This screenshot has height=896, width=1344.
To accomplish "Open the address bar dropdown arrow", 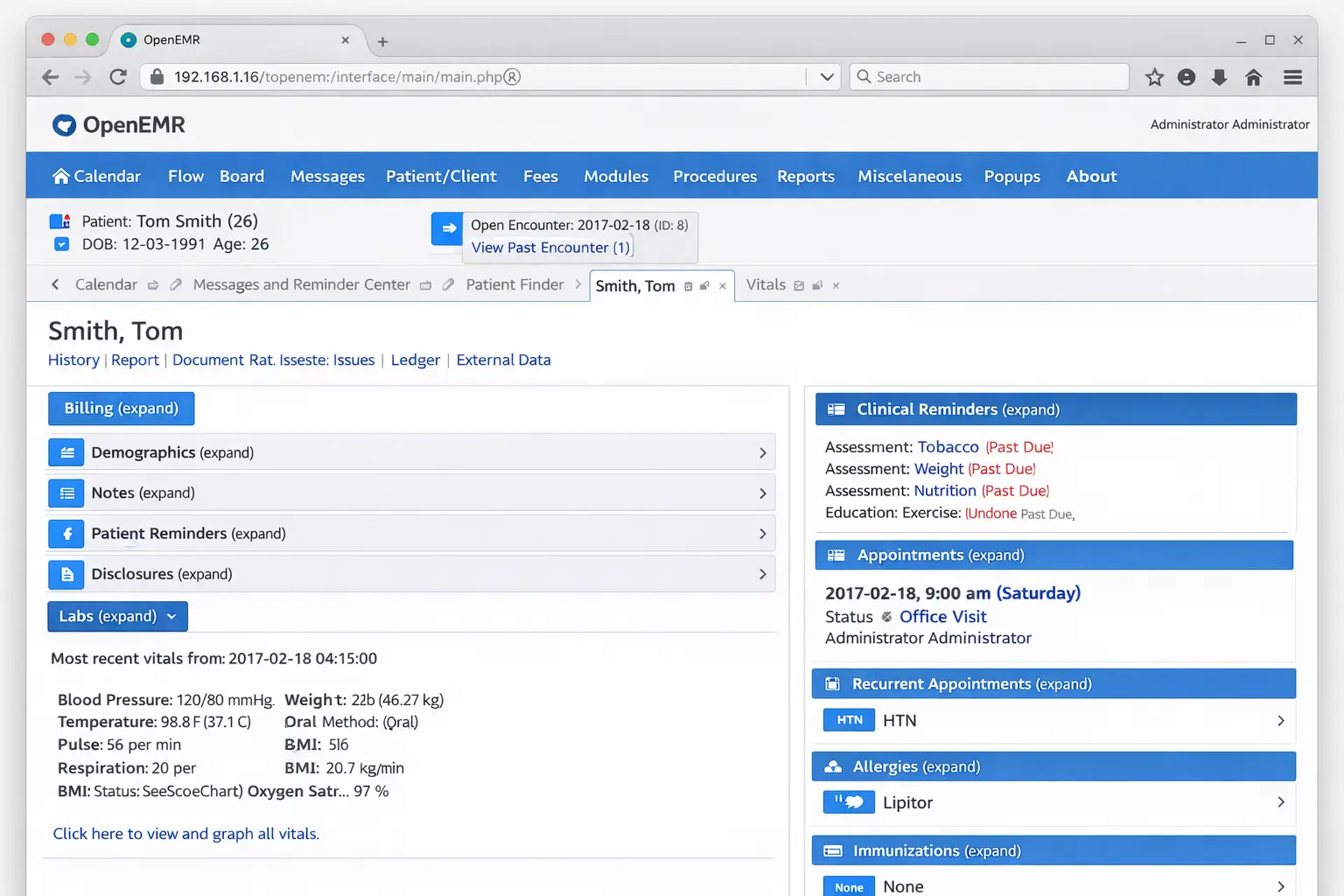I will pyautogui.click(x=826, y=77).
